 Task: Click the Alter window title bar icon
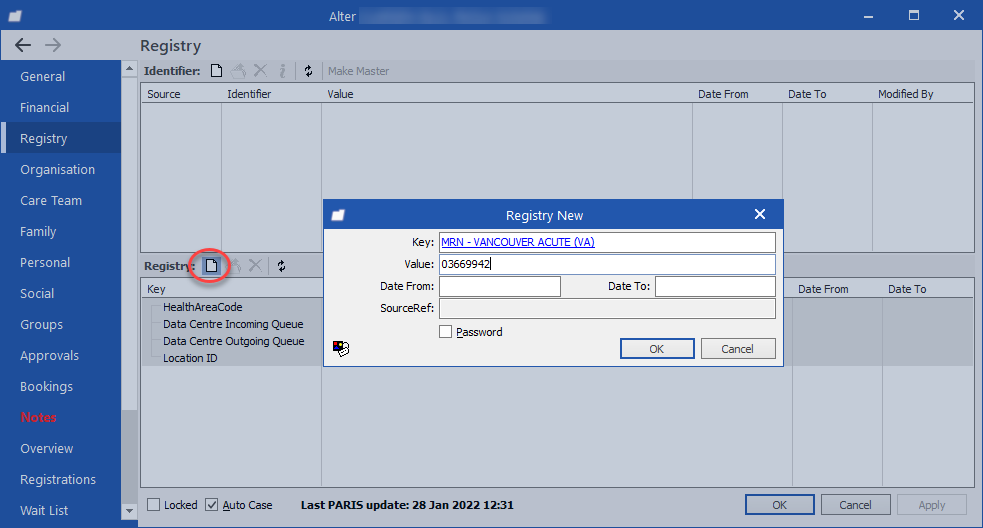tap(16, 16)
